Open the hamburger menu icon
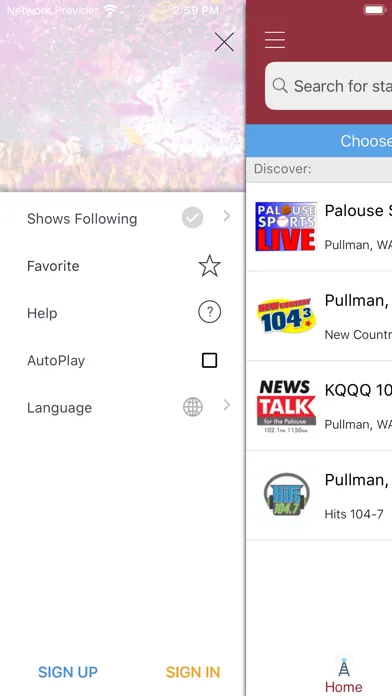Viewport: 392px width, 696px height. [x=275, y=40]
